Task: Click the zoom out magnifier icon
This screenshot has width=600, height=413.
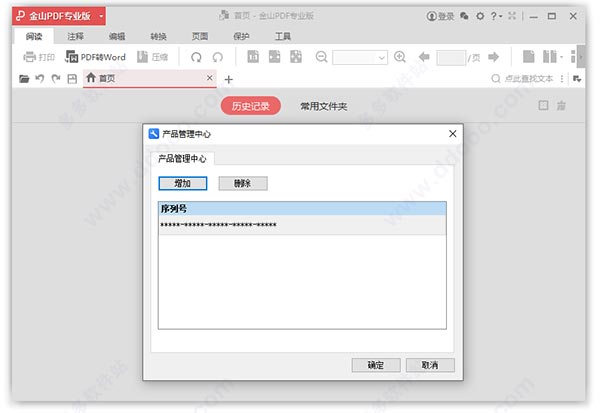Action: click(321, 57)
